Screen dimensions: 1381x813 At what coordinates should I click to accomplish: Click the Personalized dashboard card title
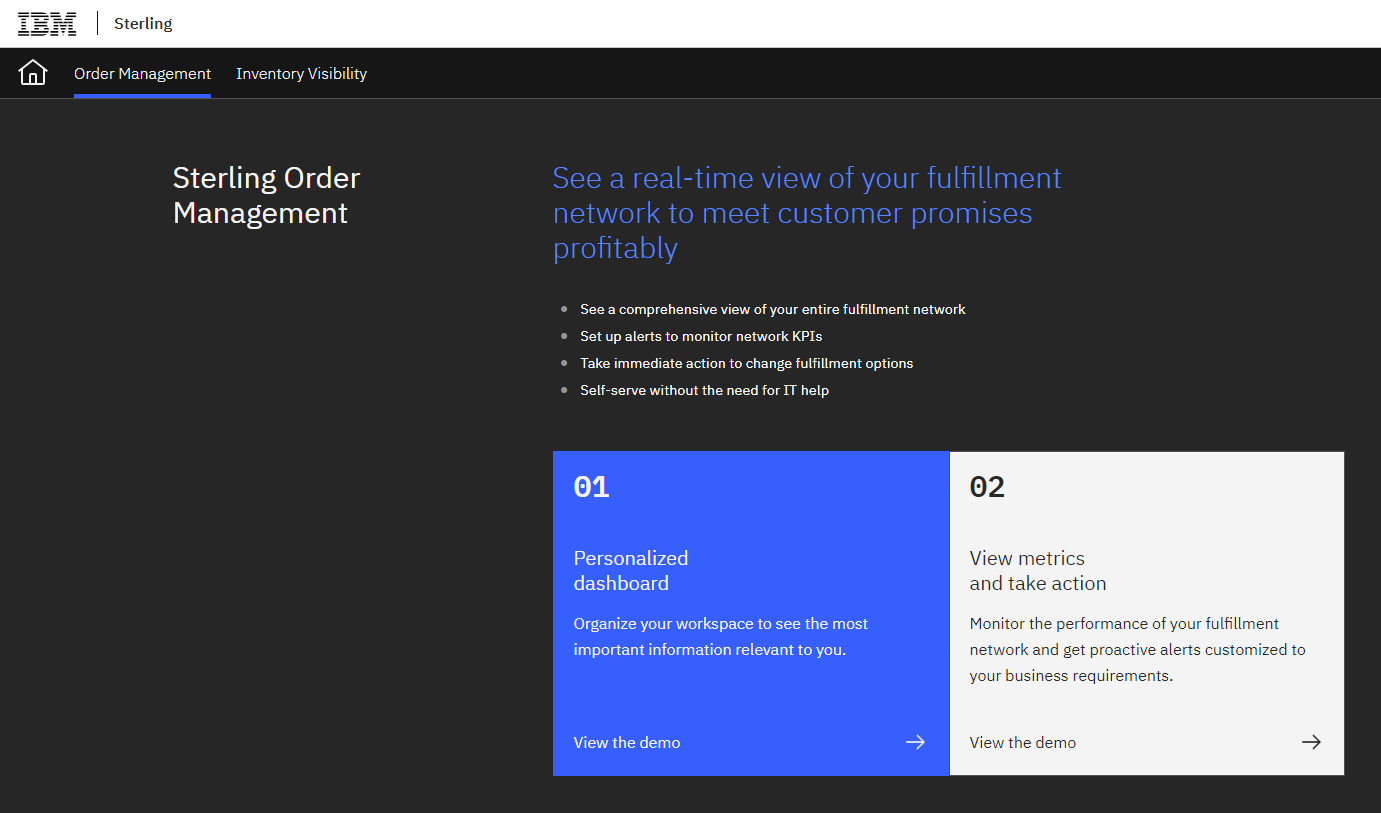coord(630,570)
